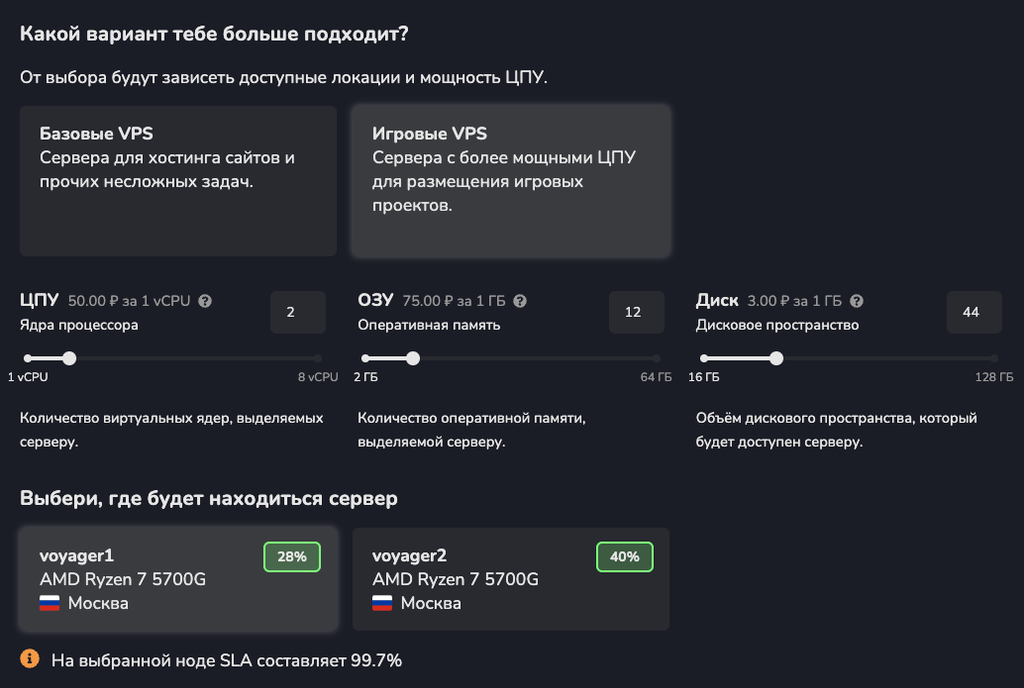Click the Дисковое пространство slider handle

coord(776,358)
